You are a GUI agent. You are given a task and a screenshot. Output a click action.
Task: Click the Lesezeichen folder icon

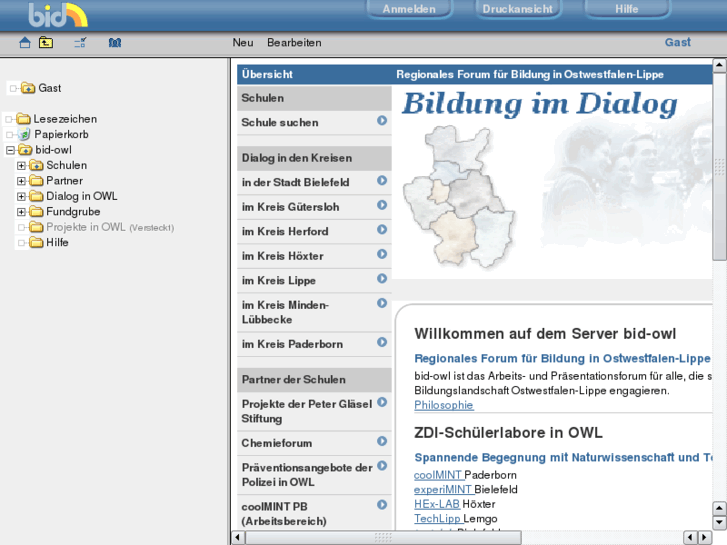[23, 119]
